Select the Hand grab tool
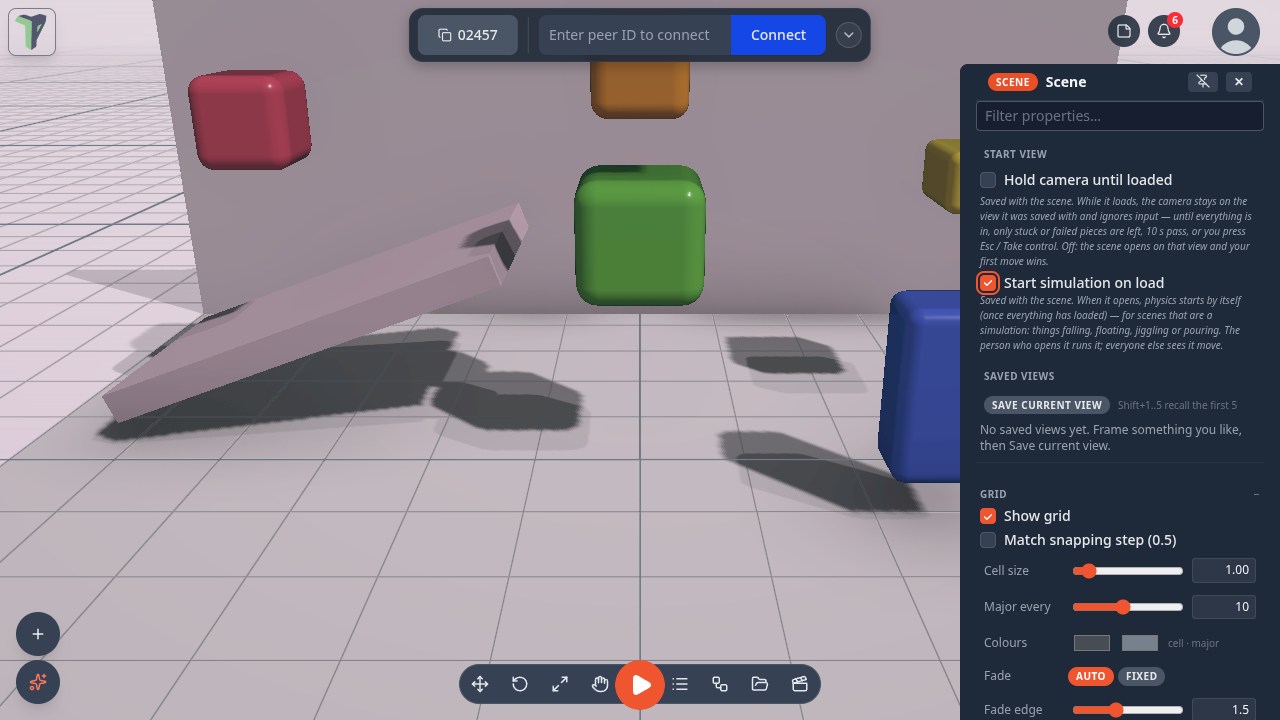 click(x=600, y=684)
